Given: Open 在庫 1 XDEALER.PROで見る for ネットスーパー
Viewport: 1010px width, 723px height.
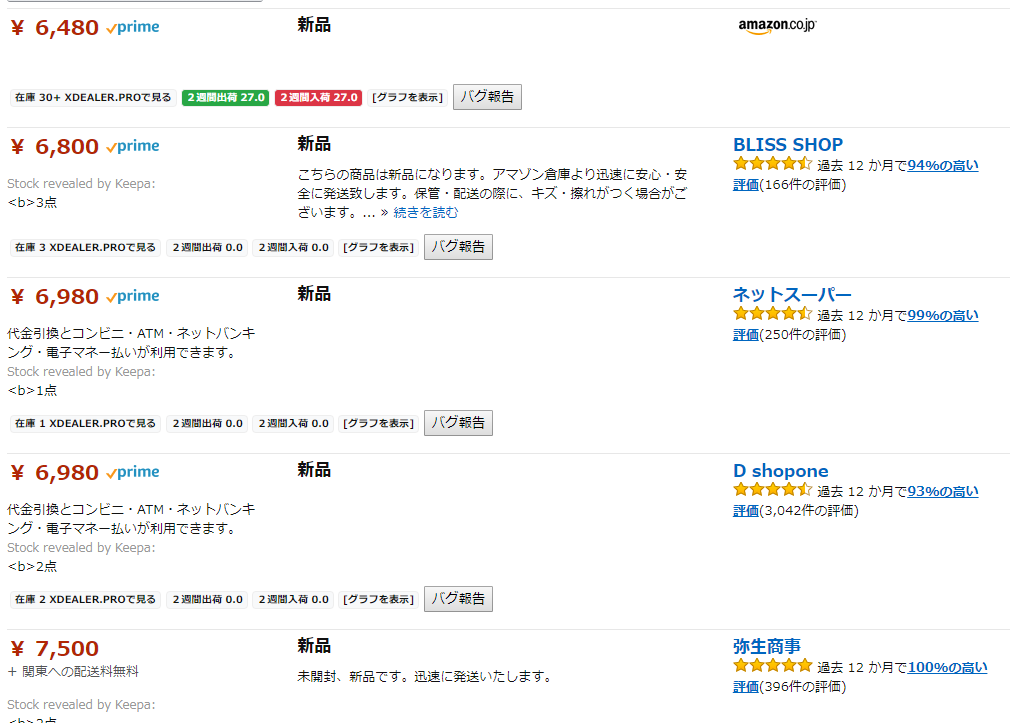Looking at the screenshot, I should click(85, 423).
